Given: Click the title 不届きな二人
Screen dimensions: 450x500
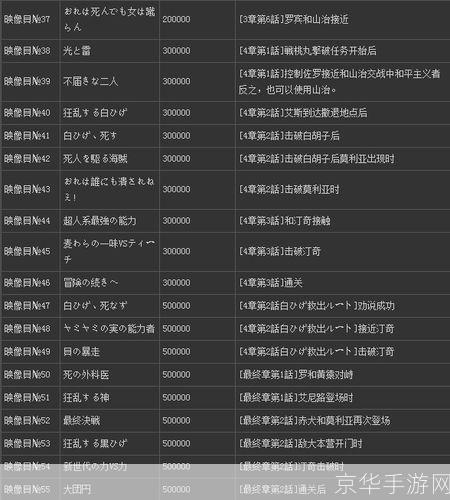Looking at the screenshot, I should (x=90, y=81).
